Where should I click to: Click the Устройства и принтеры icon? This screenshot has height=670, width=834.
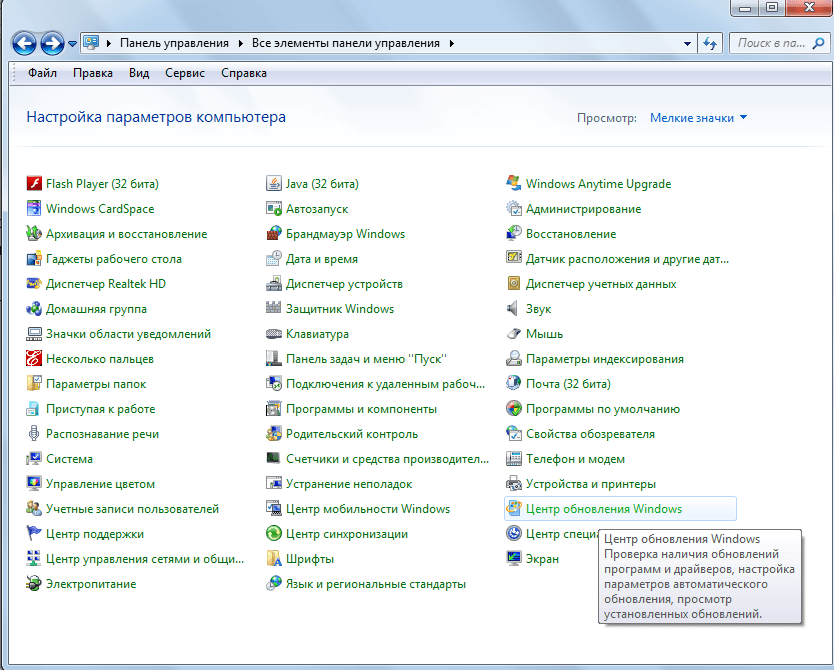[513, 483]
